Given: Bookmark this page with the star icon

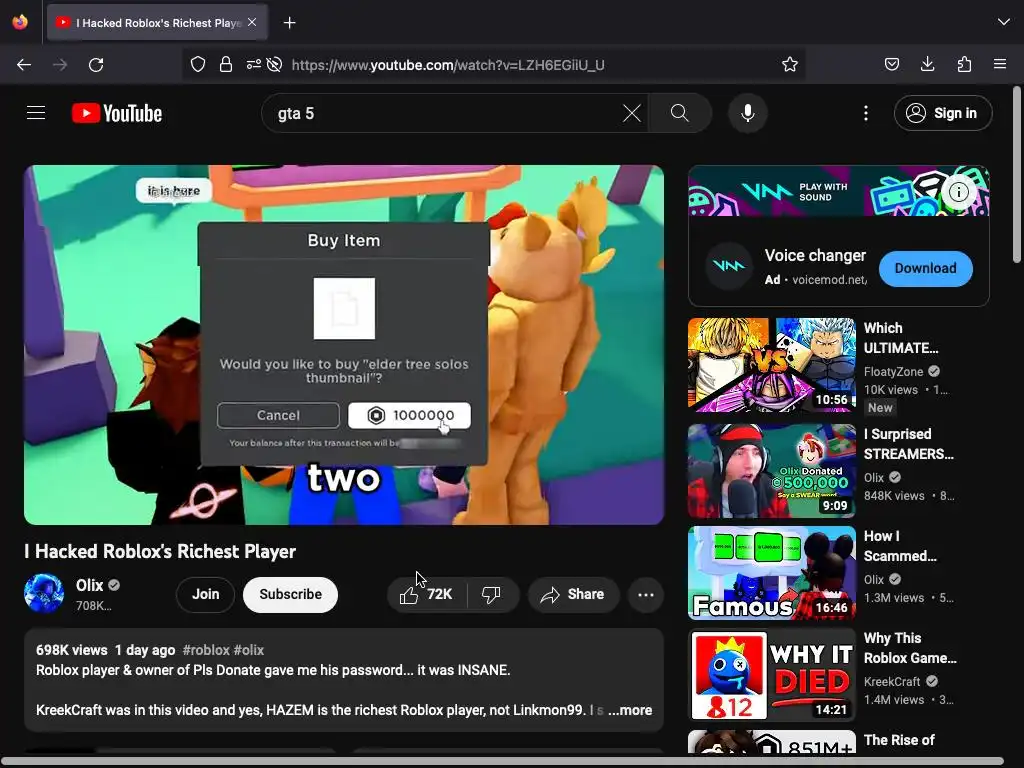Looking at the screenshot, I should point(790,64).
